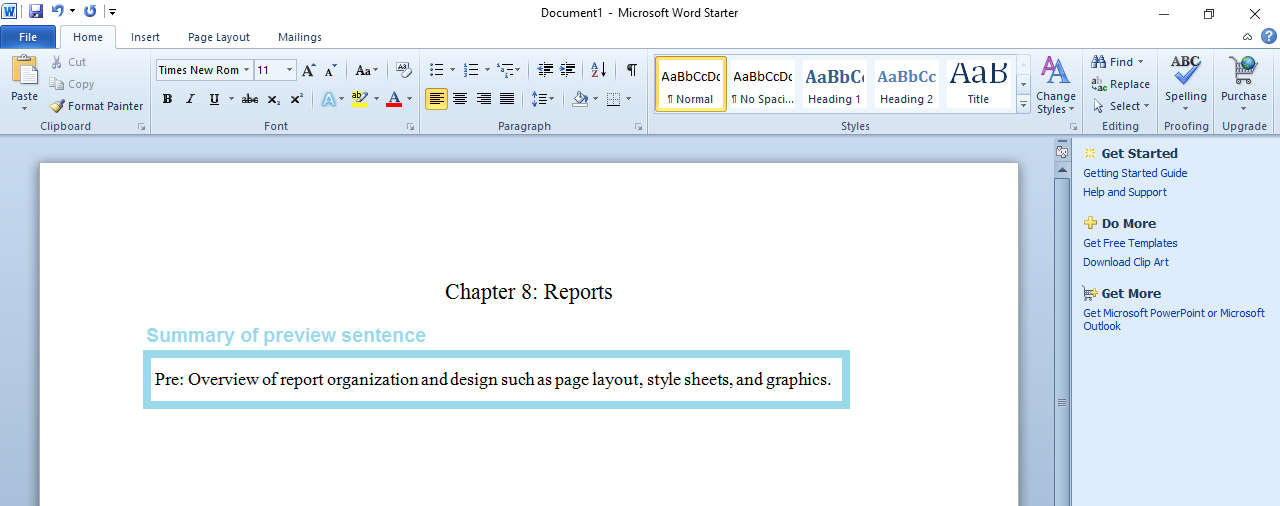Screen dimensions: 1280x506
Task: Select the Sort A-Z icon
Action: click(x=598, y=70)
